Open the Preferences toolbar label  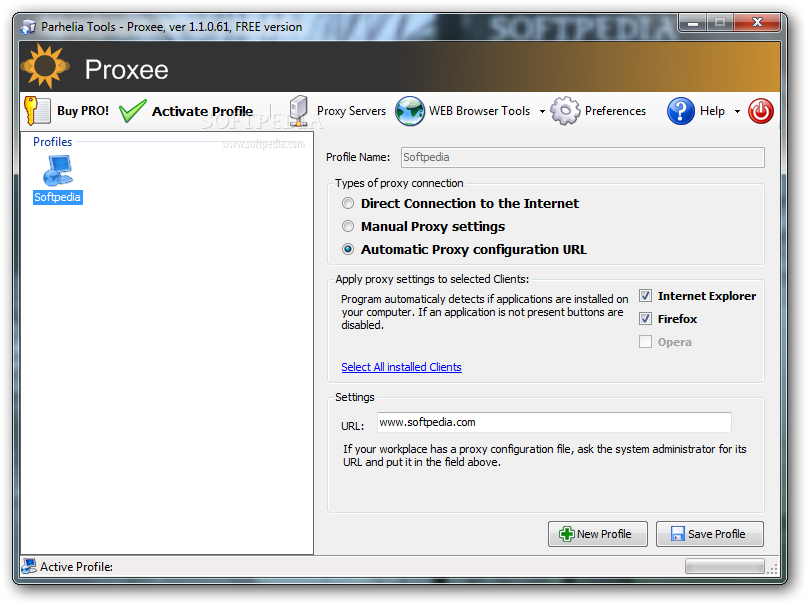[615, 111]
